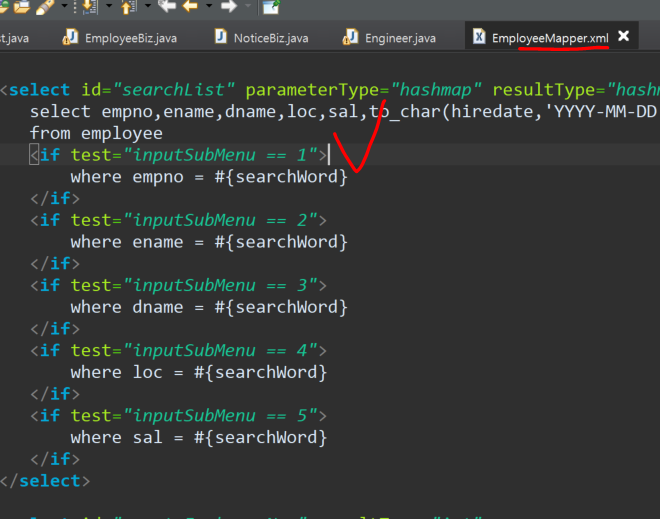Image resolution: width=660 pixels, height=519 pixels.
Task: Click the Java file icon on EmployeeBiz.java tab
Action: (x=70, y=37)
